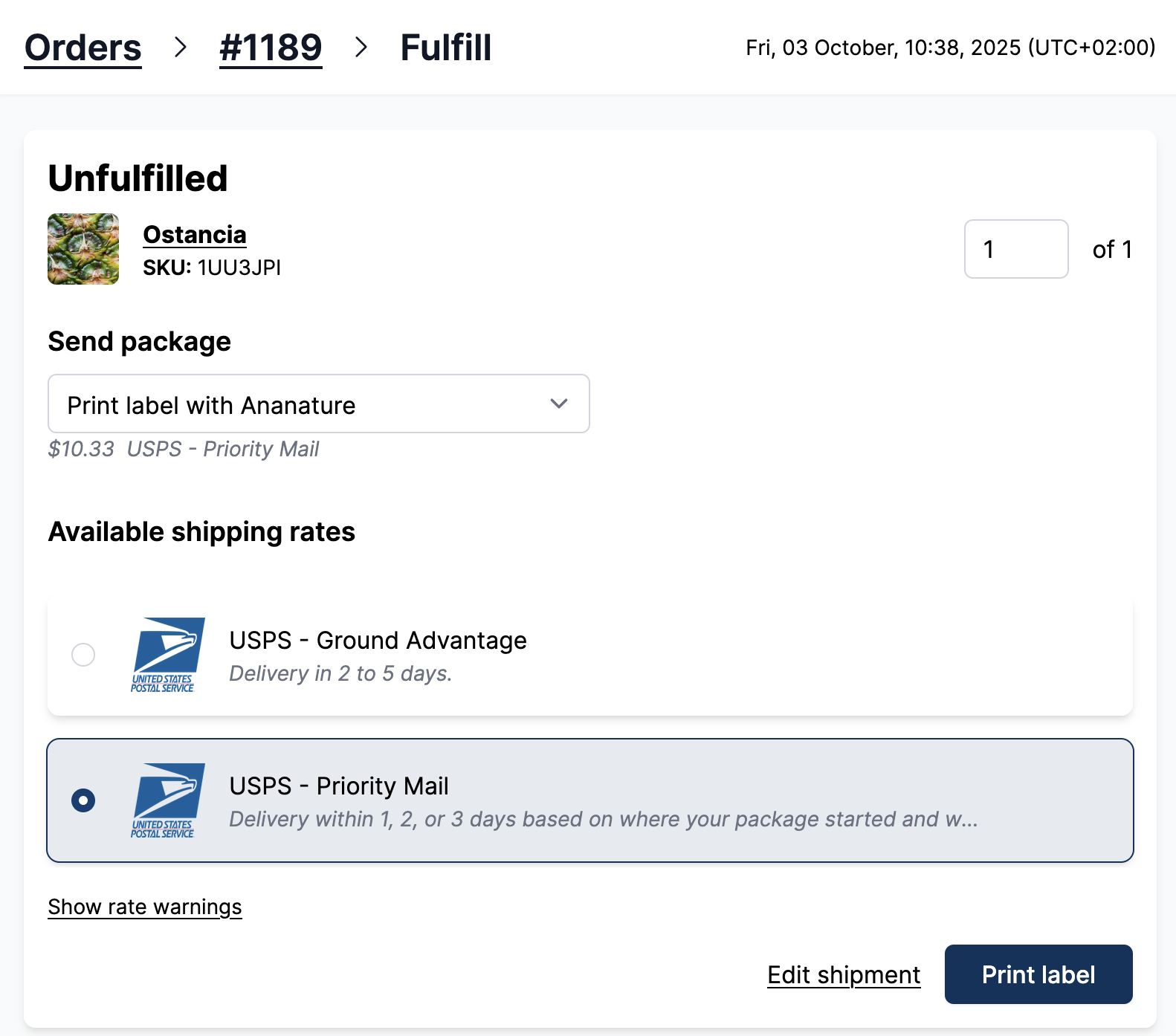This screenshot has width=1176, height=1036.
Task: Click inside the quantity input field
Action: coord(1016,249)
